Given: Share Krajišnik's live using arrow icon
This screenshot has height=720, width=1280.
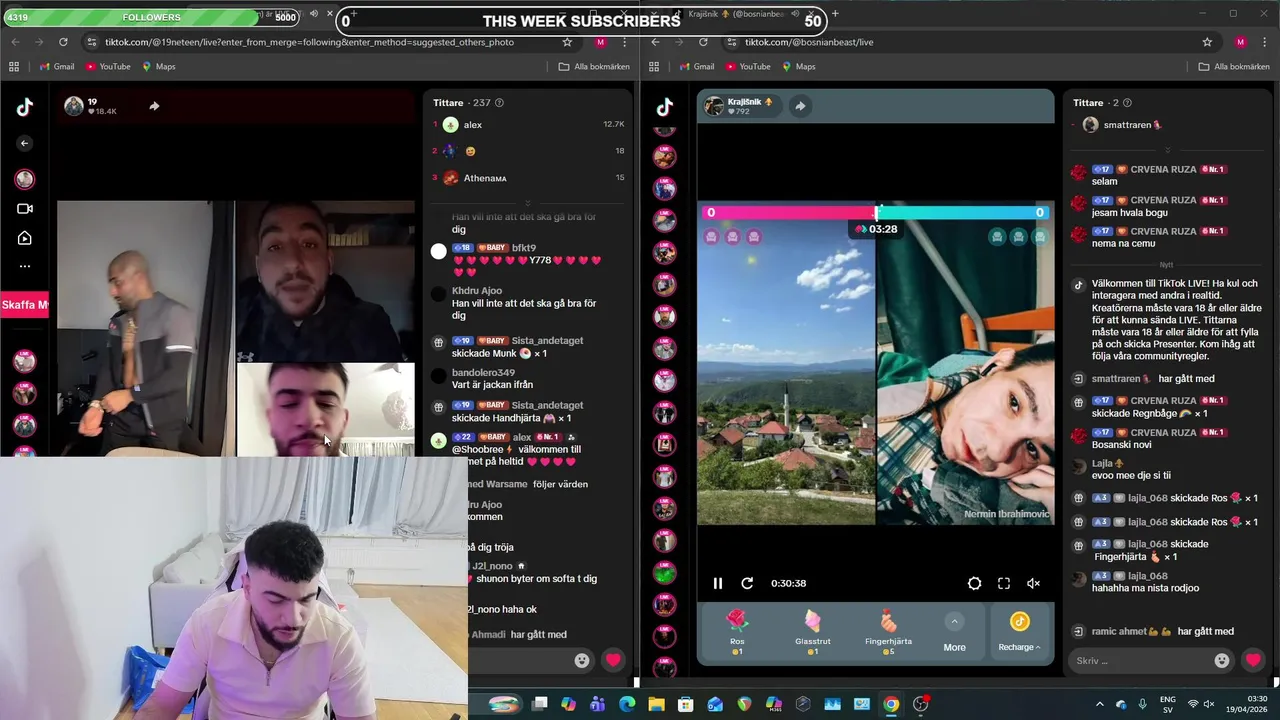Looking at the screenshot, I should click(800, 106).
